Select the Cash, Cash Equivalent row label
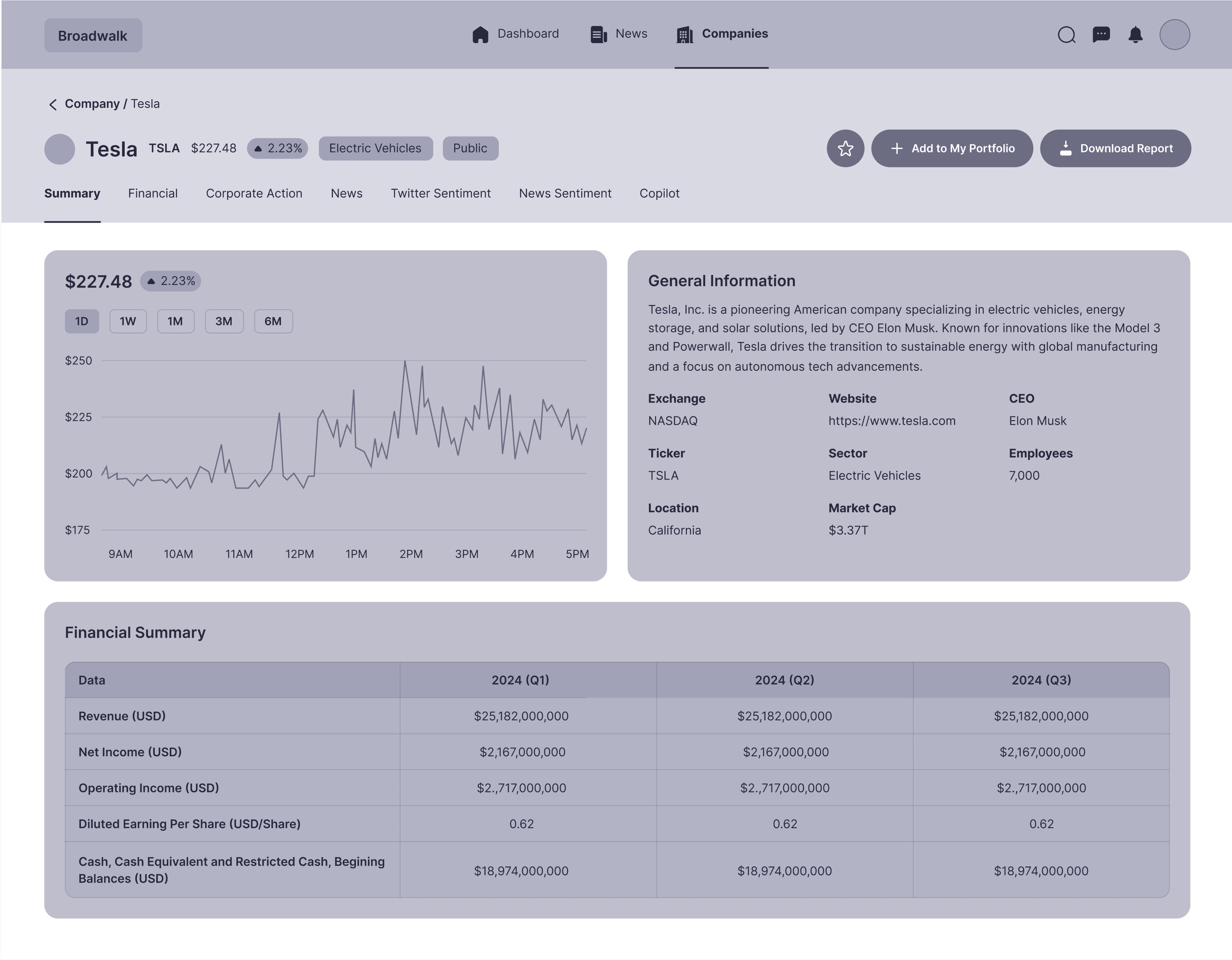The height and width of the screenshot is (960, 1232). tap(232, 870)
